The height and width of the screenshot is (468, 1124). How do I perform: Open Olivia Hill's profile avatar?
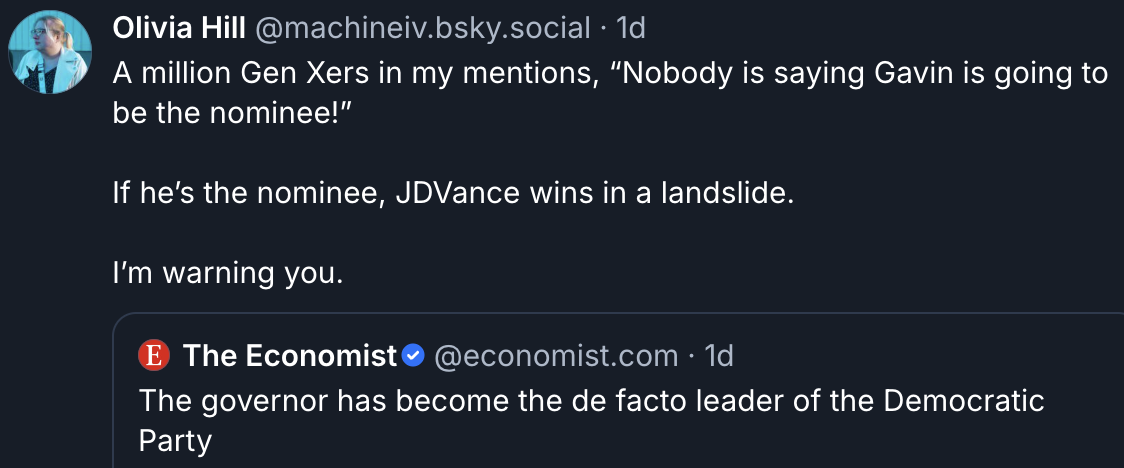tap(49, 52)
